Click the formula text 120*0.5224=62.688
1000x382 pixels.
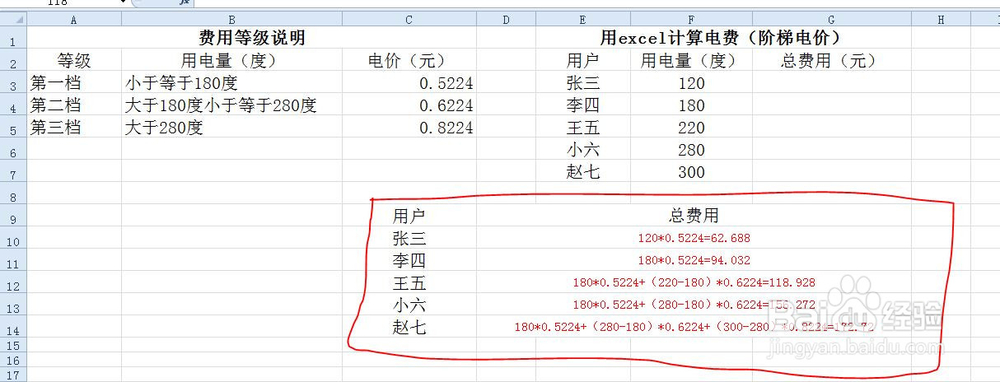[694, 239]
